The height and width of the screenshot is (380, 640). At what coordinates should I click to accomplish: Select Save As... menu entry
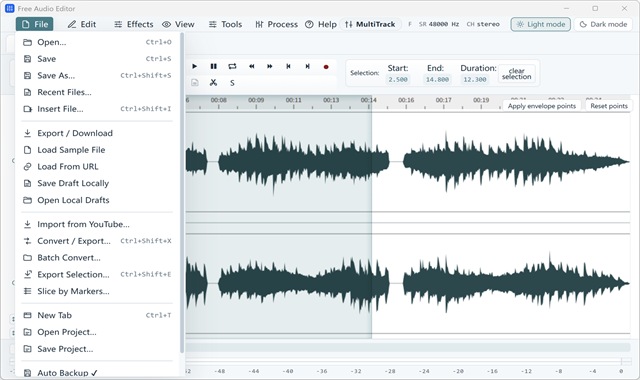tap(97, 76)
